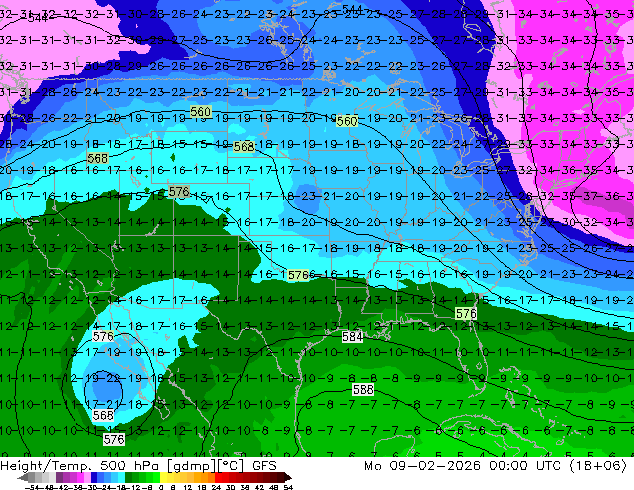Click the "568" label beside -18 -19 values
Image resolution: width=634 pixels, height=490 pixels.
click(x=244, y=146)
